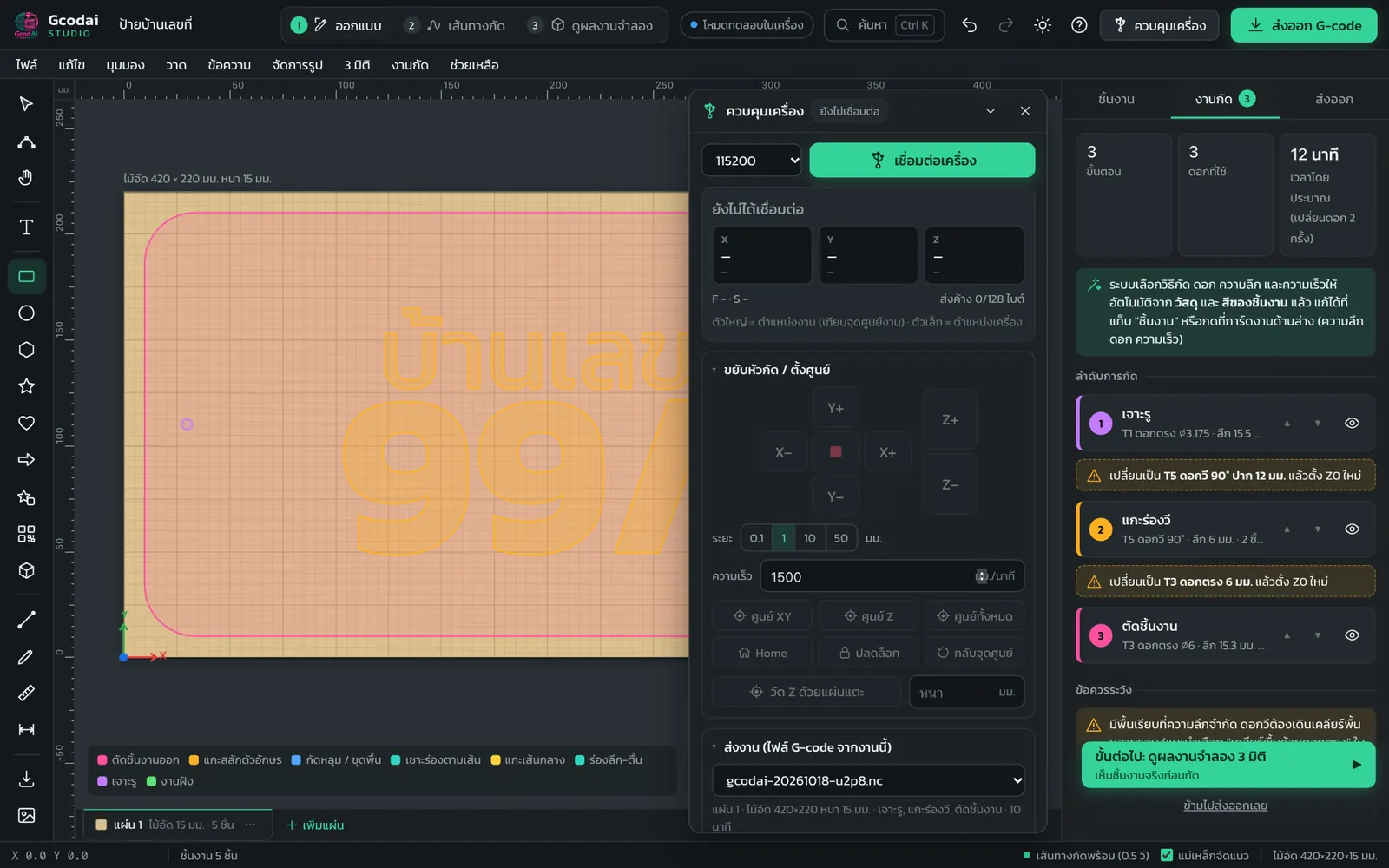Screen dimensions: 1389x868
Task: Select the text tool
Action: pos(26,227)
